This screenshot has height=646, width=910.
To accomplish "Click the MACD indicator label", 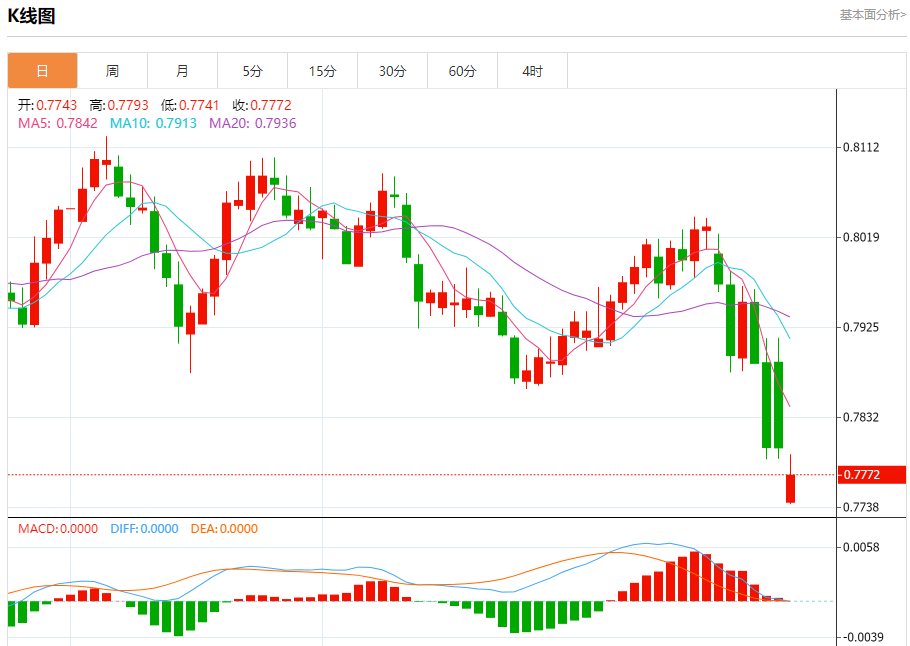I will (58, 529).
